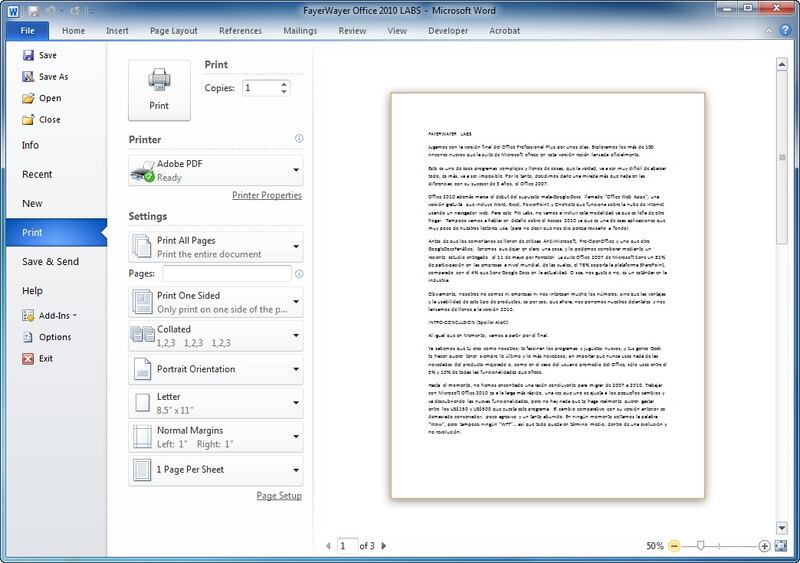Click the zoom out minus button
The height and width of the screenshot is (563, 800).
pyautogui.click(x=675, y=546)
